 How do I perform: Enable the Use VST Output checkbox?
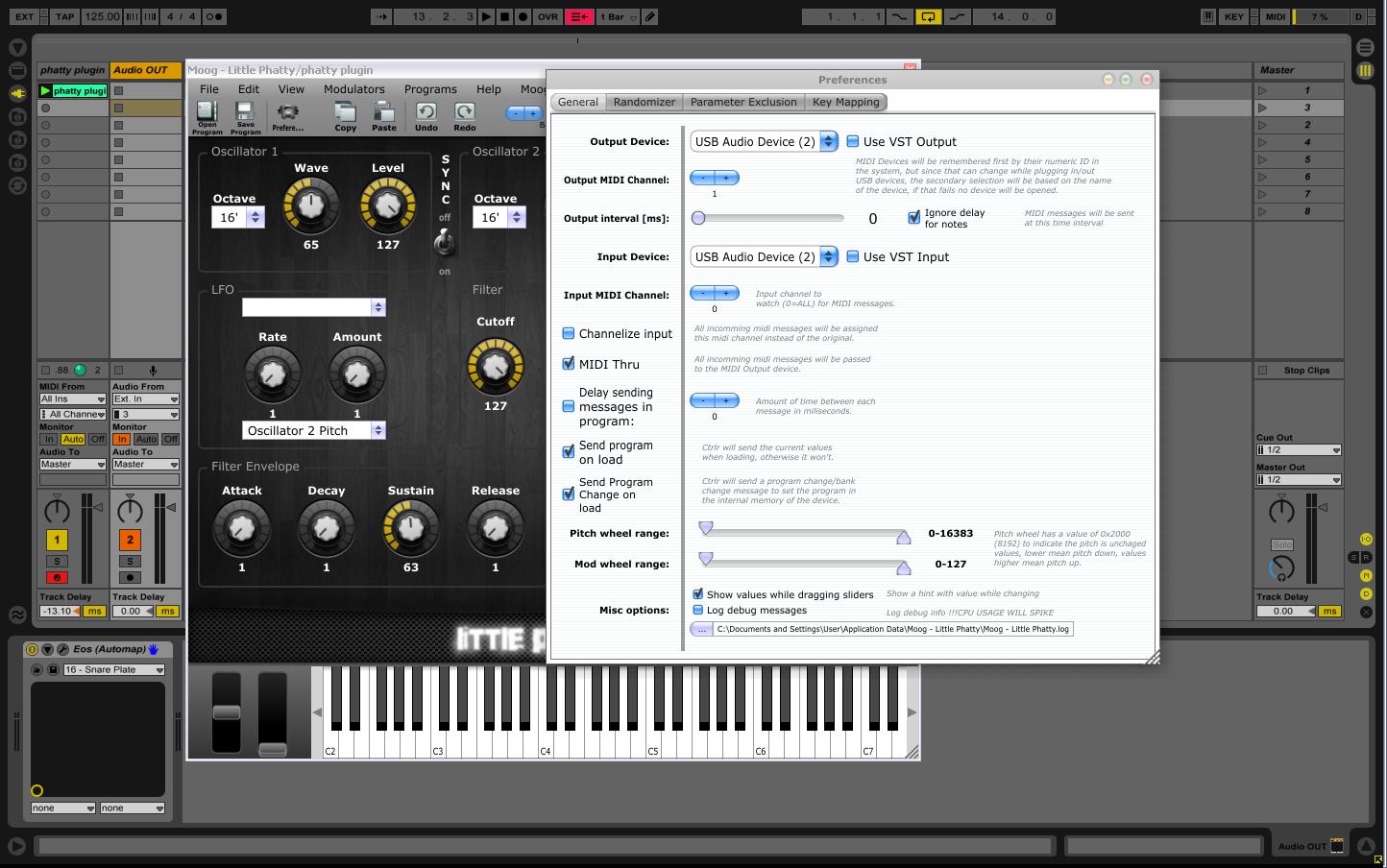(853, 142)
